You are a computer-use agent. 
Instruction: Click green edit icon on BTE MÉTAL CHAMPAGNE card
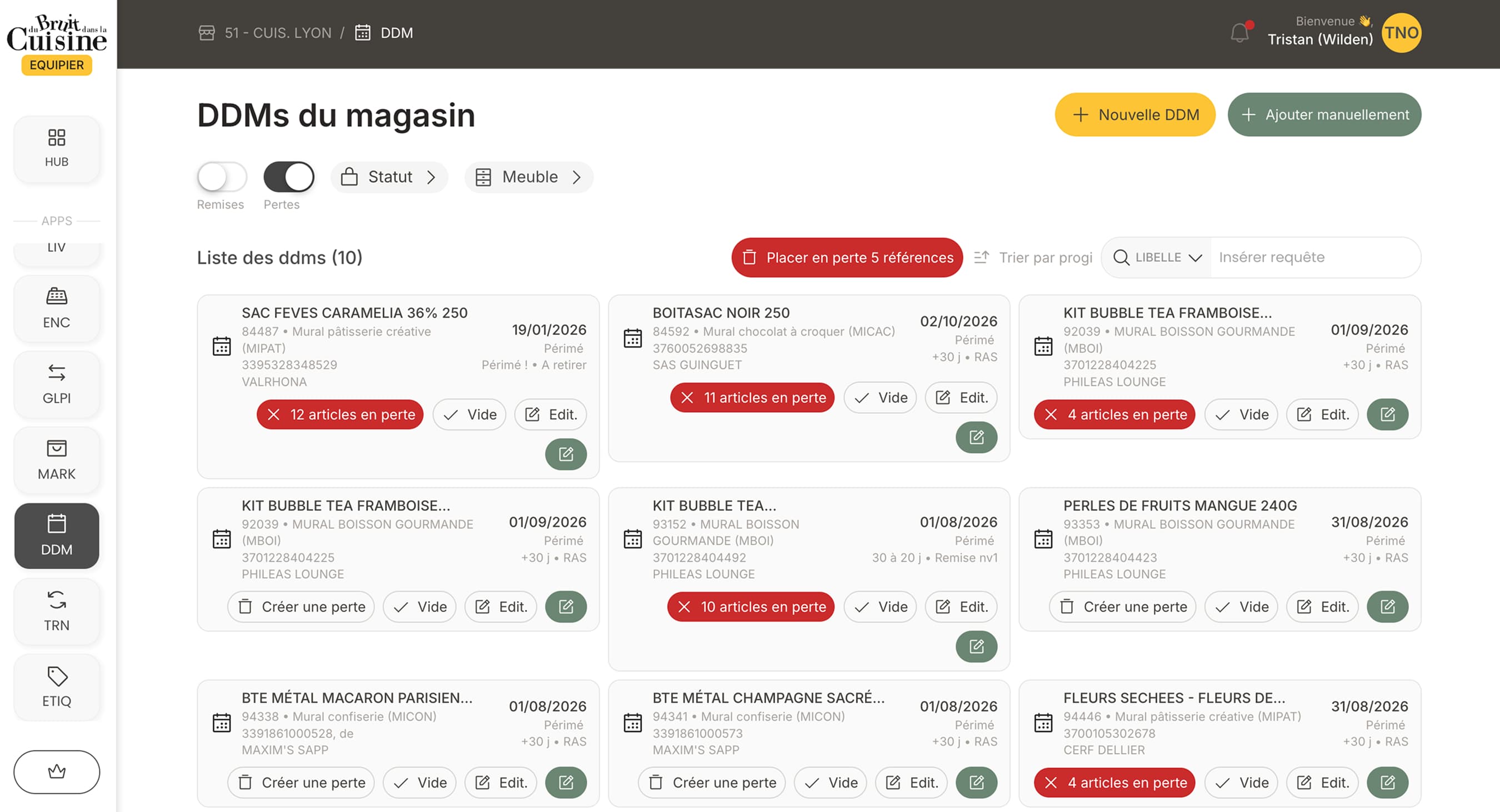[x=976, y=782]
